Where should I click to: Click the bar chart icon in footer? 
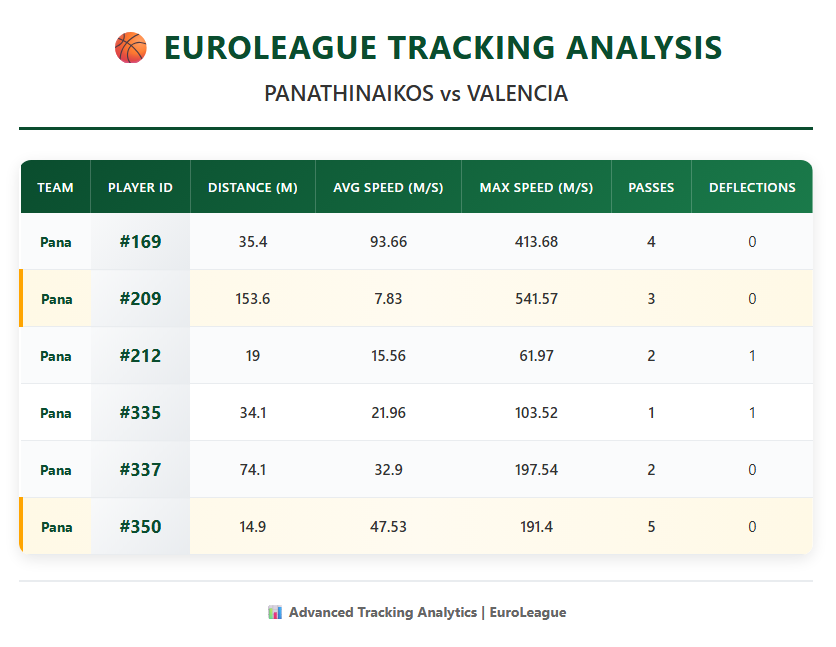[275, 612]
